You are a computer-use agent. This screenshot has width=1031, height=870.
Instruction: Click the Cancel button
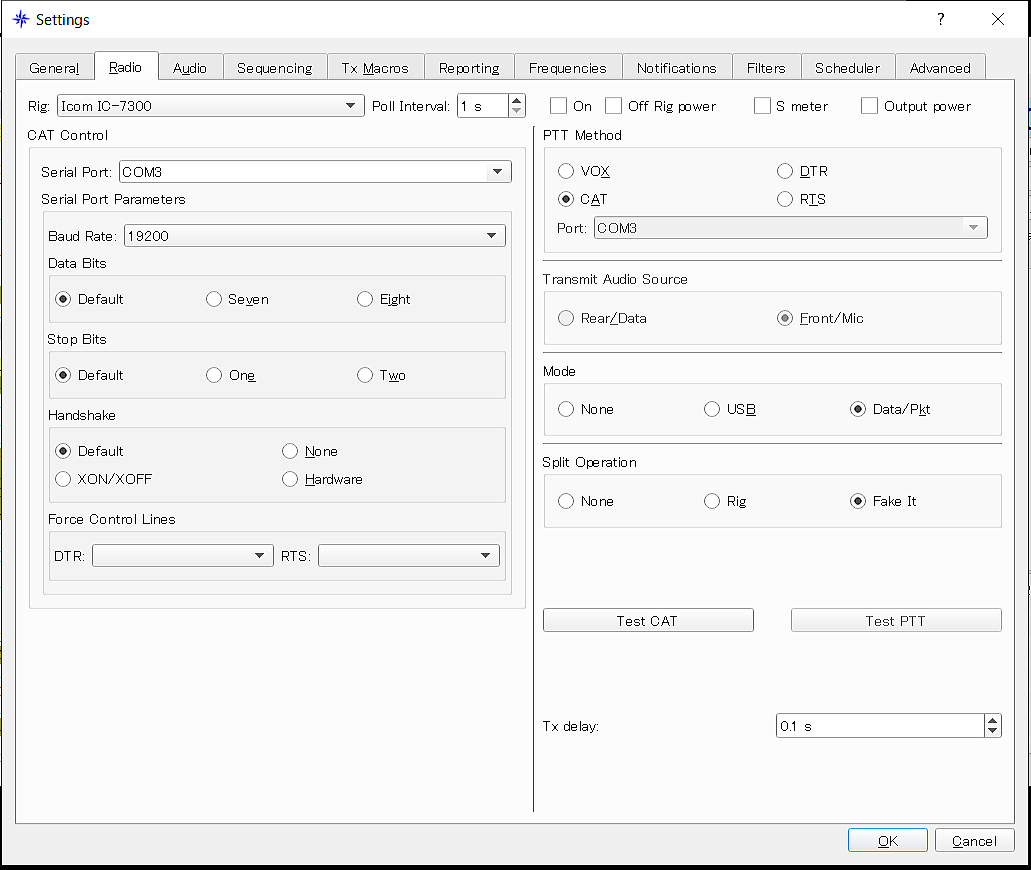pos(974,840)
